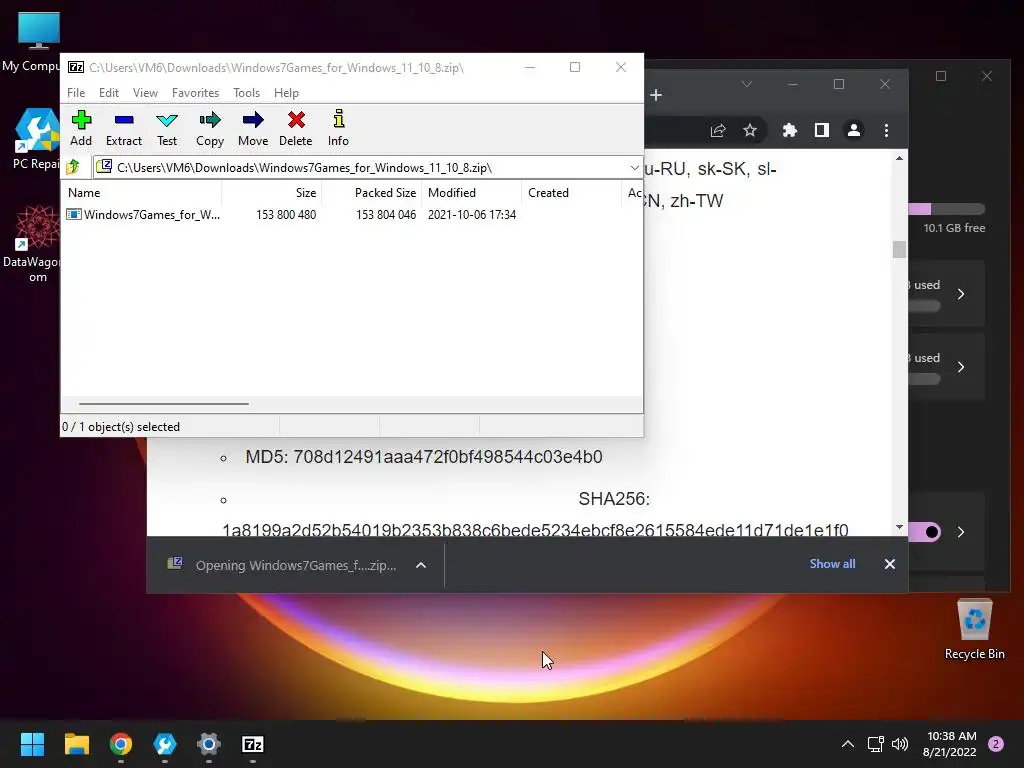Open PC Repair app on taskbar

coord(165,744)
